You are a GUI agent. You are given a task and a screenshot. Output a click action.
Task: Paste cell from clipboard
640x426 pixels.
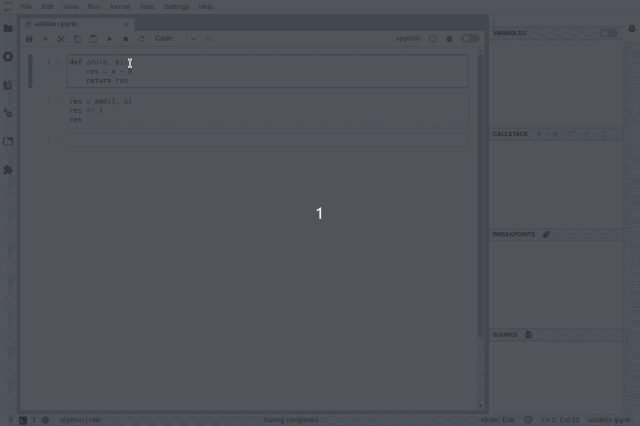coord(93,39)
